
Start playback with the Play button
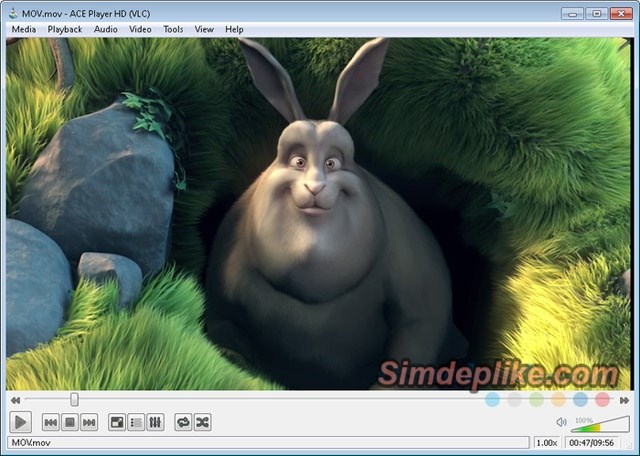(20, 422)
